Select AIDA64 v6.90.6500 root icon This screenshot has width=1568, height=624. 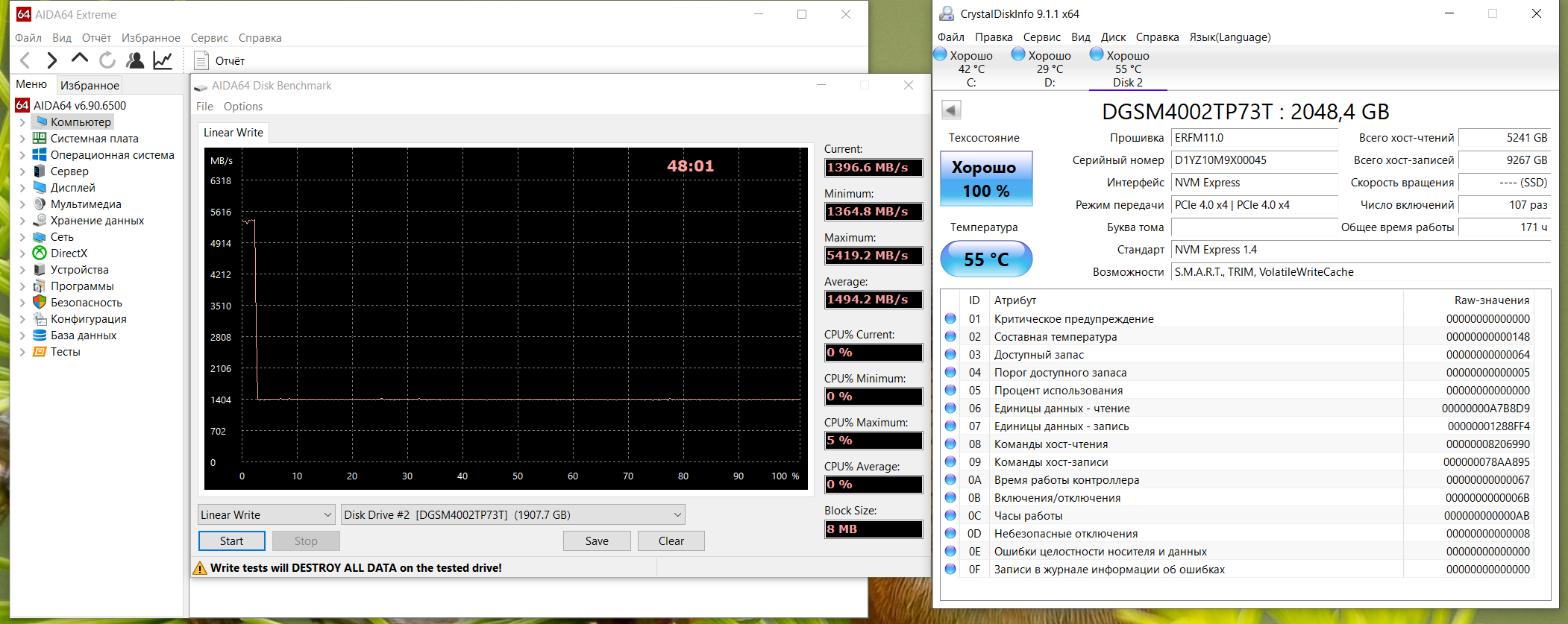coord(22,105)
